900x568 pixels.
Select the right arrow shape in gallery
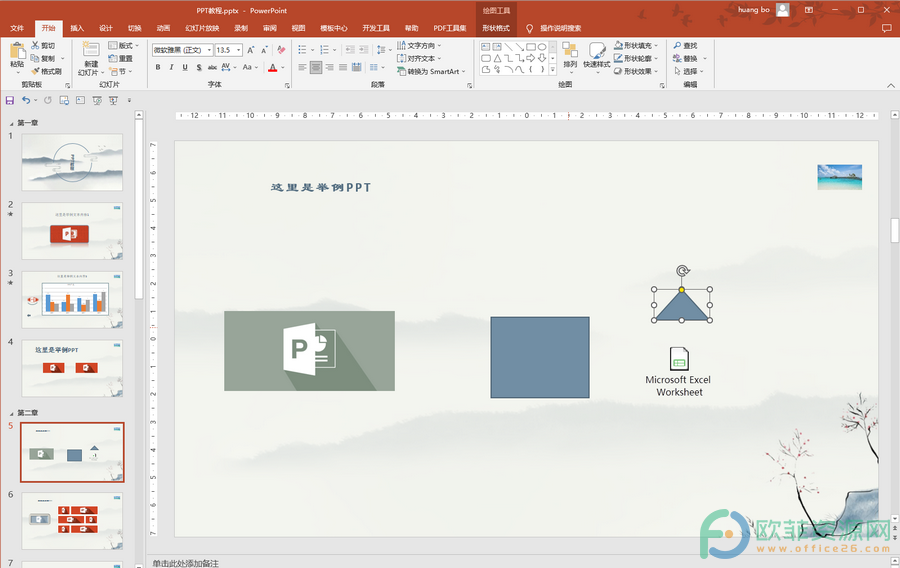530,58
